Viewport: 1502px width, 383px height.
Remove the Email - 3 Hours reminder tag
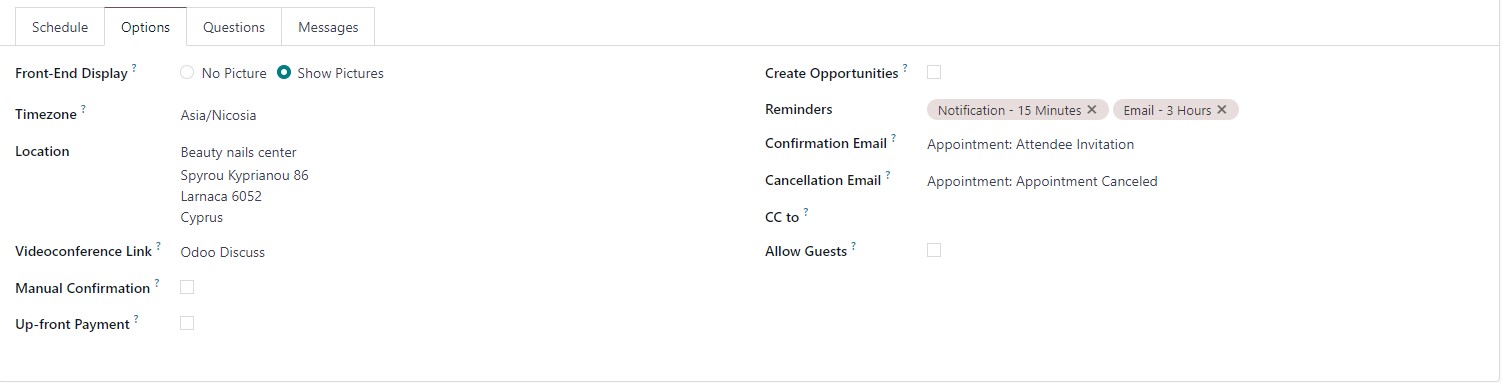[x=1222, y=110]
